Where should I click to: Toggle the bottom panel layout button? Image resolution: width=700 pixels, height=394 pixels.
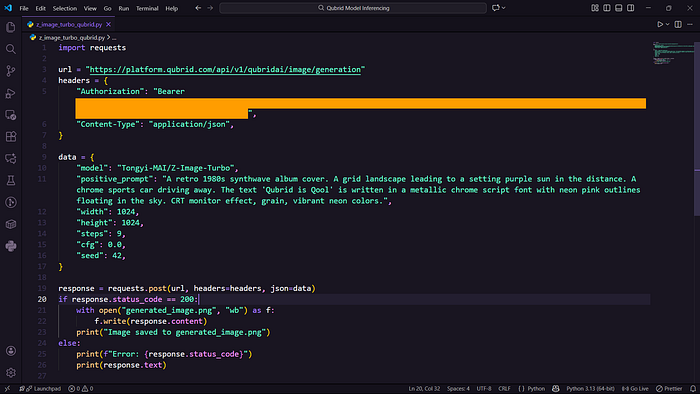619,8
